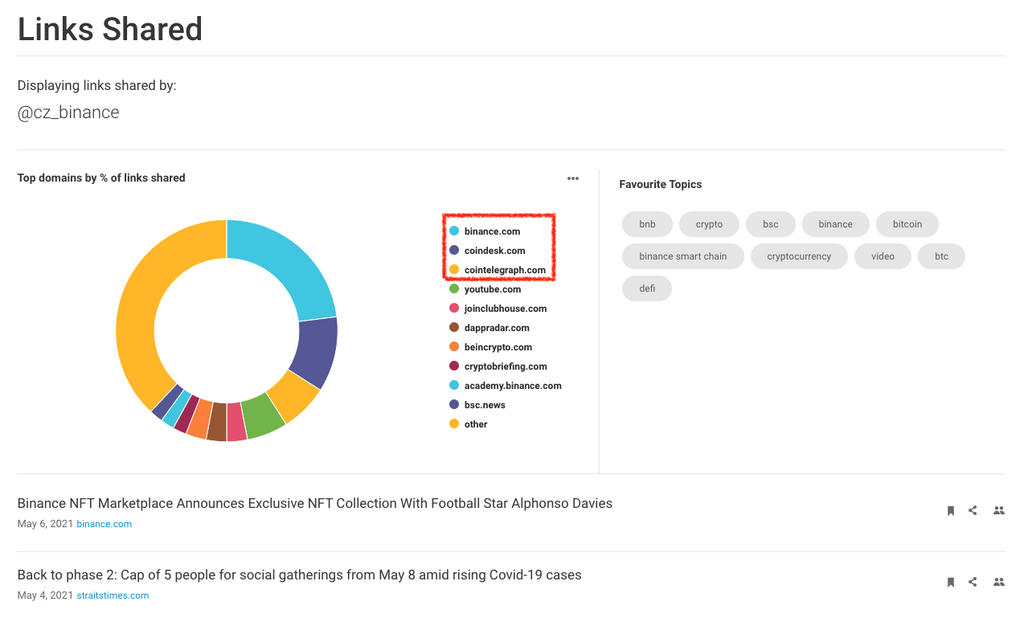Open people icon for Back to phase 2 article
This screenshot has width=1024, height=618.
pyautogui.click(x=998, y=582)
